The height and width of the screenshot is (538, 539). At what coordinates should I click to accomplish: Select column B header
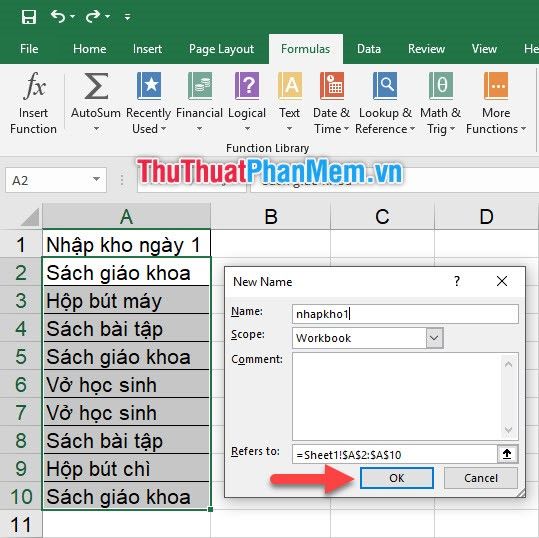271,217
